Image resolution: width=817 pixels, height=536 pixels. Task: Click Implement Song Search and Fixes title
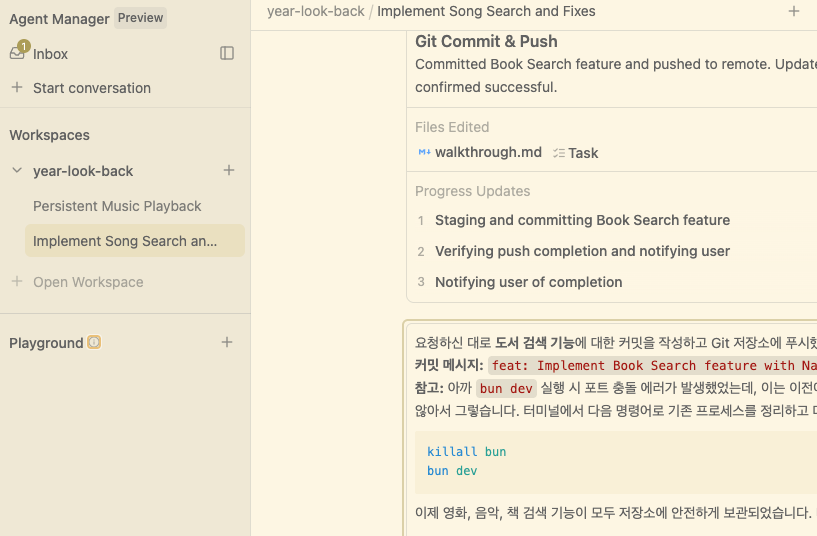pyautogui.click(x=486, y=12)
